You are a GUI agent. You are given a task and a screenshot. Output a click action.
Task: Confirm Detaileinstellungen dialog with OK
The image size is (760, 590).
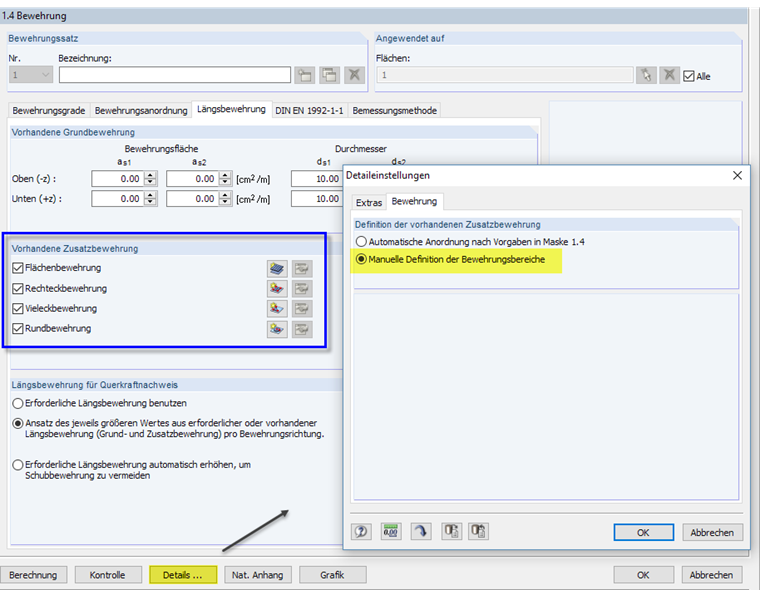point(643,532)
